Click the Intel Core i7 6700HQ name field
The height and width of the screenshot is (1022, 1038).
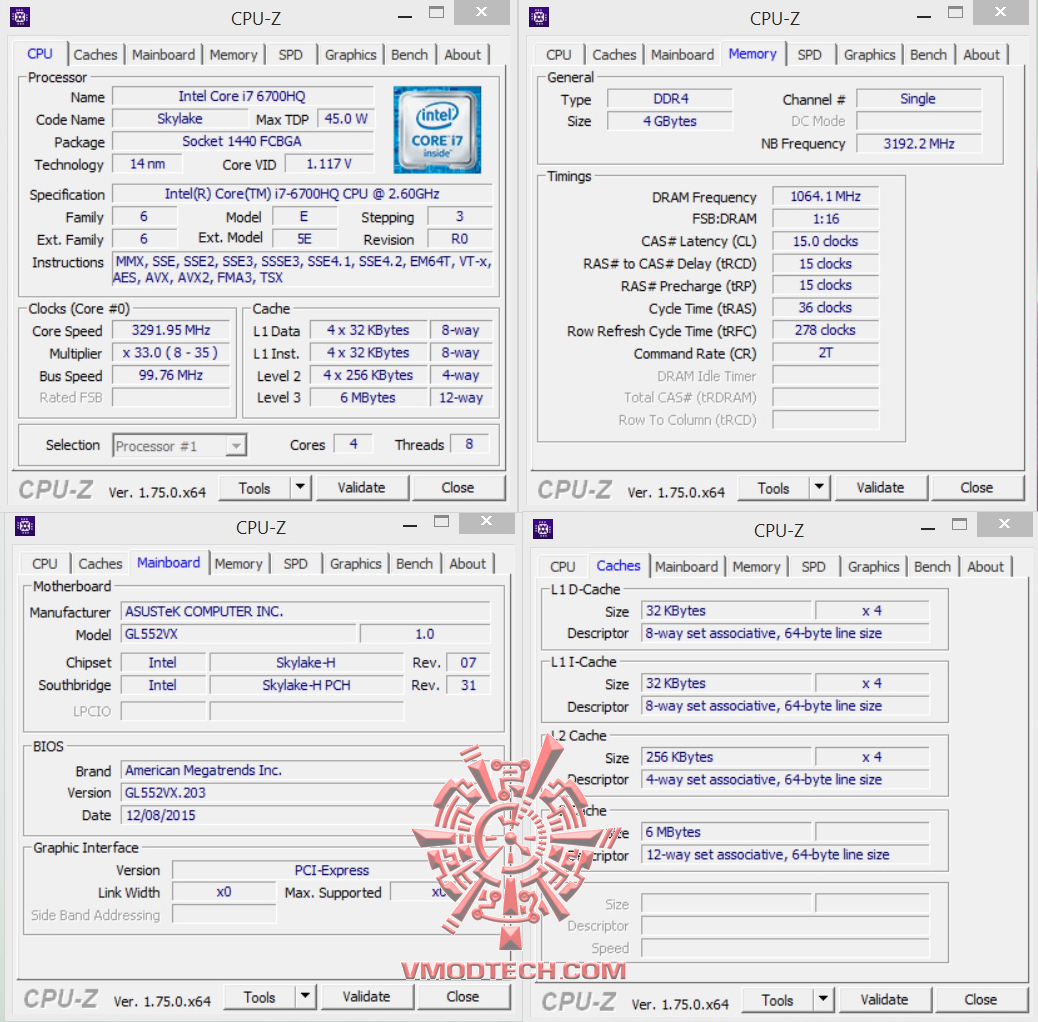[243, 97]
